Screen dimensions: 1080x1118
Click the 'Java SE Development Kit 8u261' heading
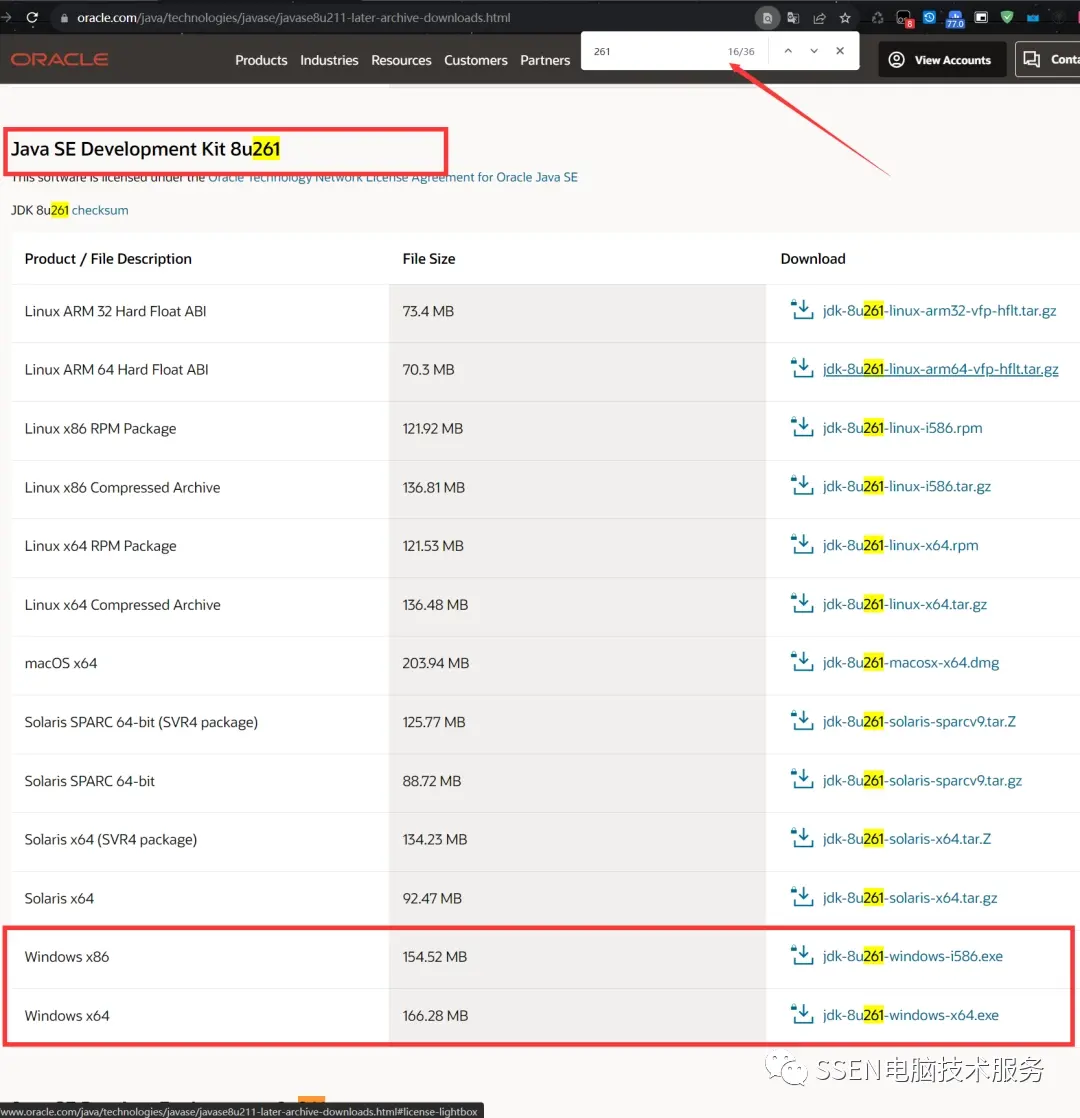pos(145,149)
